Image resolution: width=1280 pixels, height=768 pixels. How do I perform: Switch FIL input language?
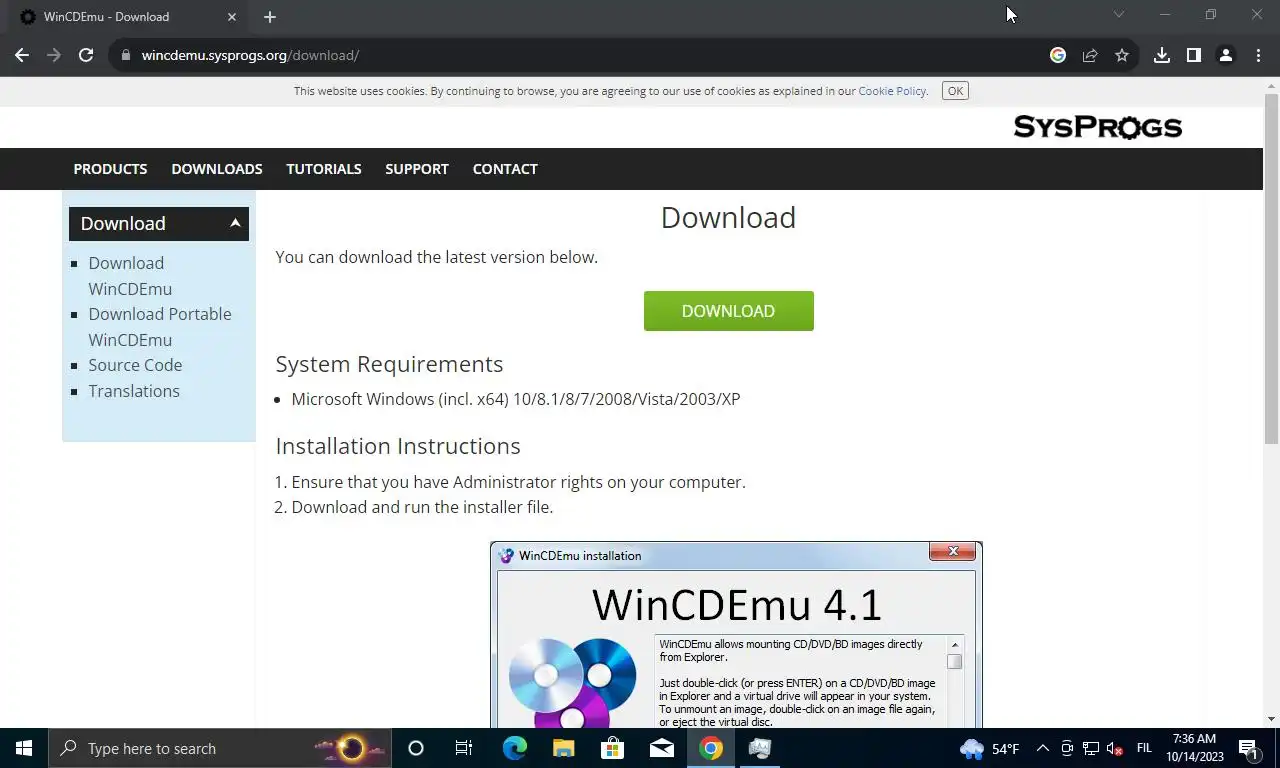pyautogui.click(x=1145, y=748)
